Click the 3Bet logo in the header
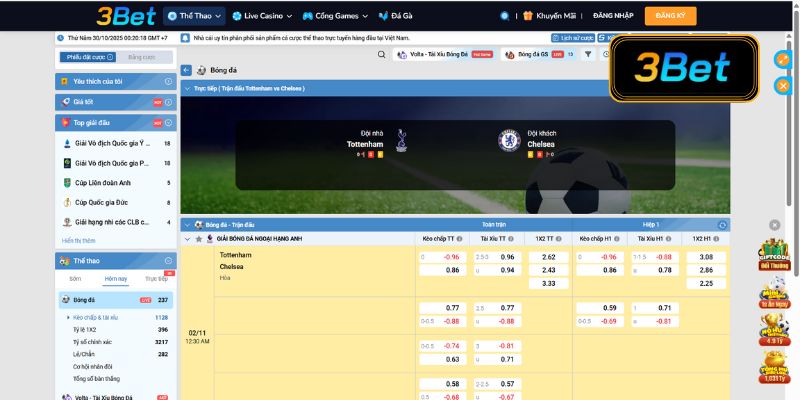The width and height of the screenshot is (800, 400). tap(126, 16)
